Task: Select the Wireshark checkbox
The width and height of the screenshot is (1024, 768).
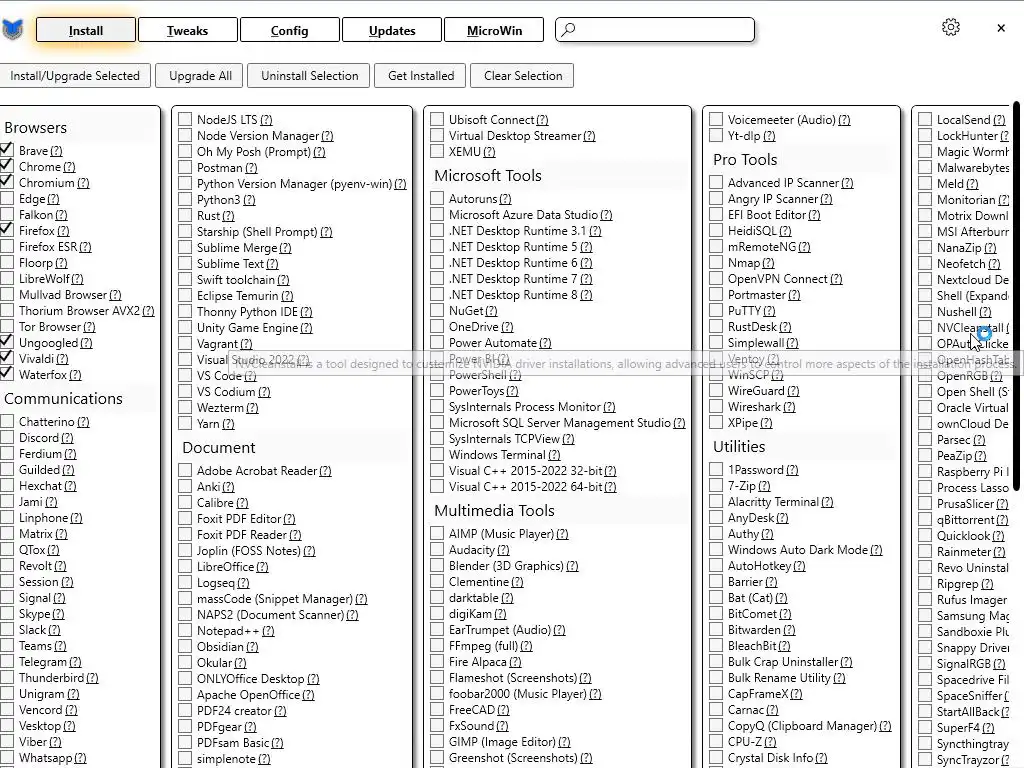Action: click(716, 406)
